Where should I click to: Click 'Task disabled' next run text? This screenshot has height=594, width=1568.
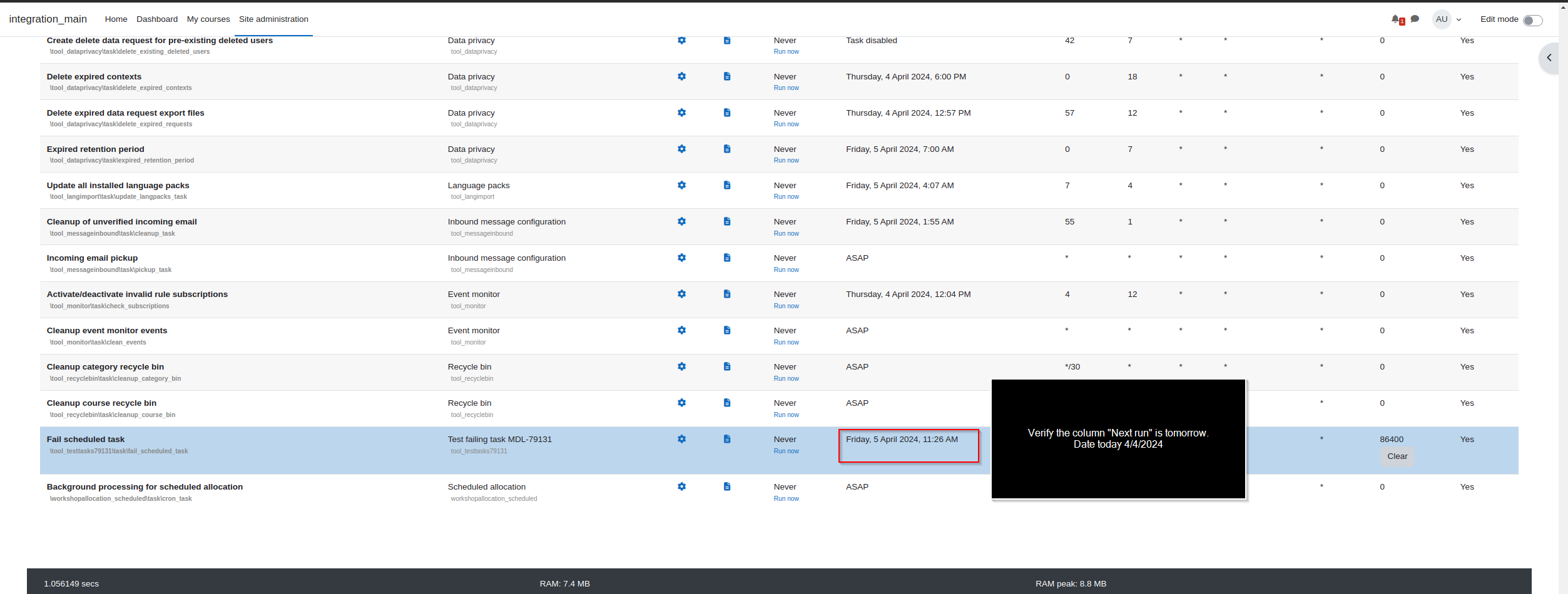(871, 41)
